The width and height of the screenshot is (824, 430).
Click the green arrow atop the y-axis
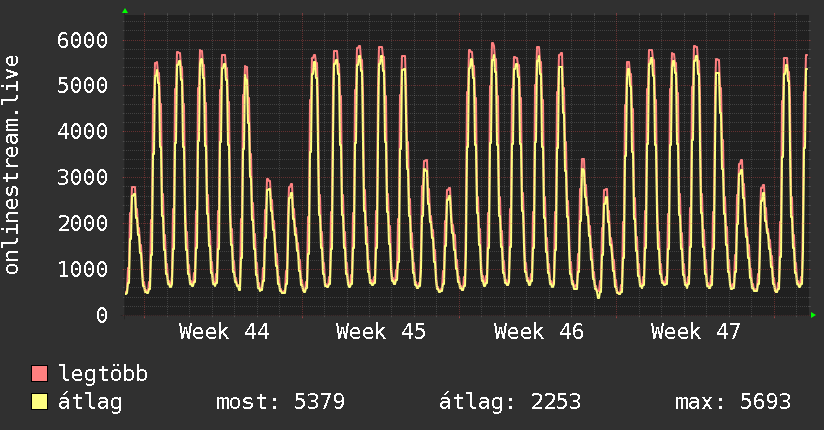[125, 11]
